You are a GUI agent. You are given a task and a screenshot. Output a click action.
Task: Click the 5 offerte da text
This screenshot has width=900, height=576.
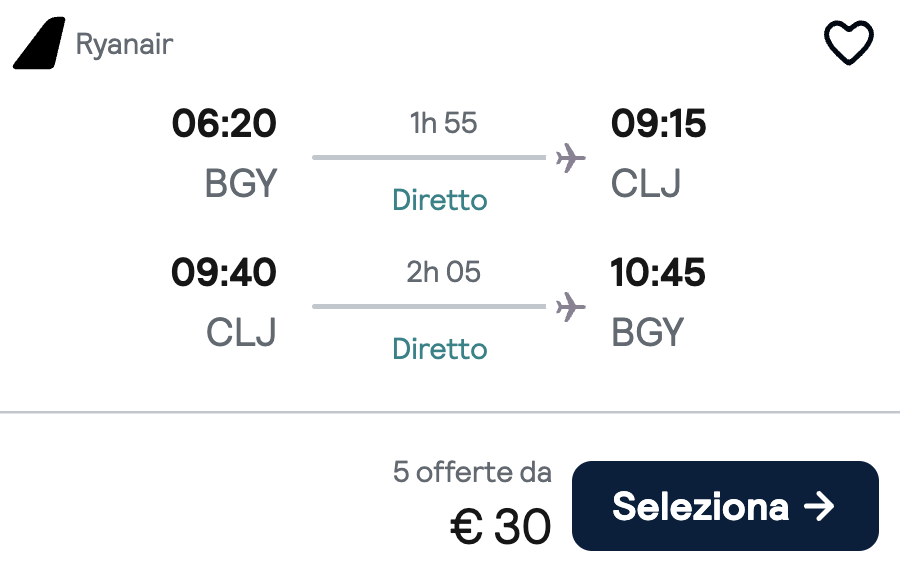pos(472,472)
